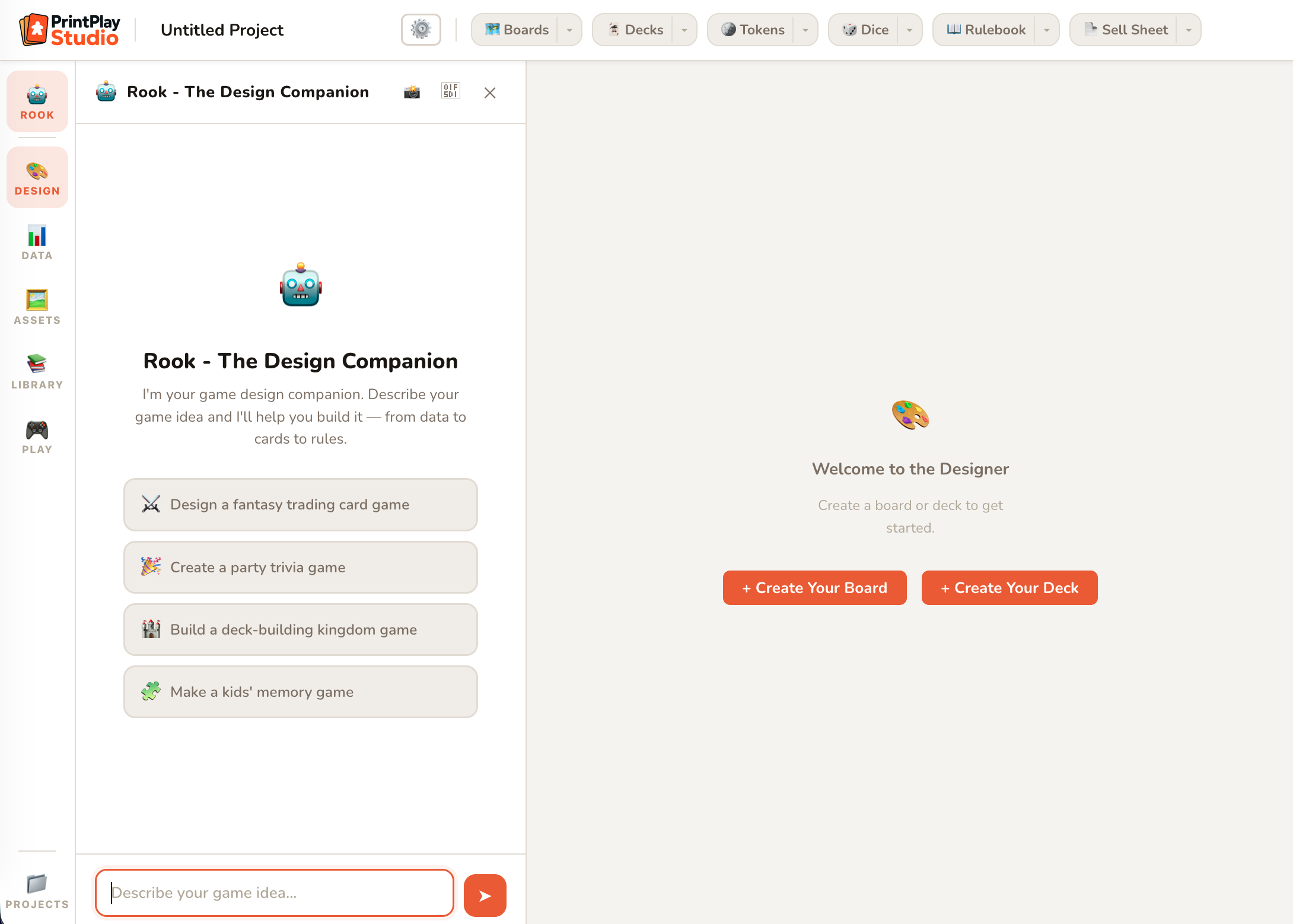Expand the Tokens dropdown arrow
The width and height of the screenshot is (1293, 924).
tap(805, 30)
